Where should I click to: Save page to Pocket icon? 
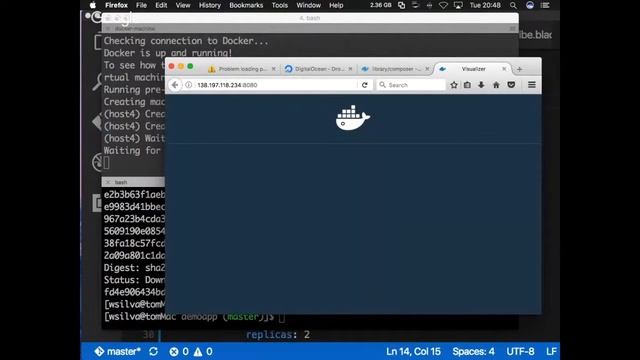click(511, 85)
